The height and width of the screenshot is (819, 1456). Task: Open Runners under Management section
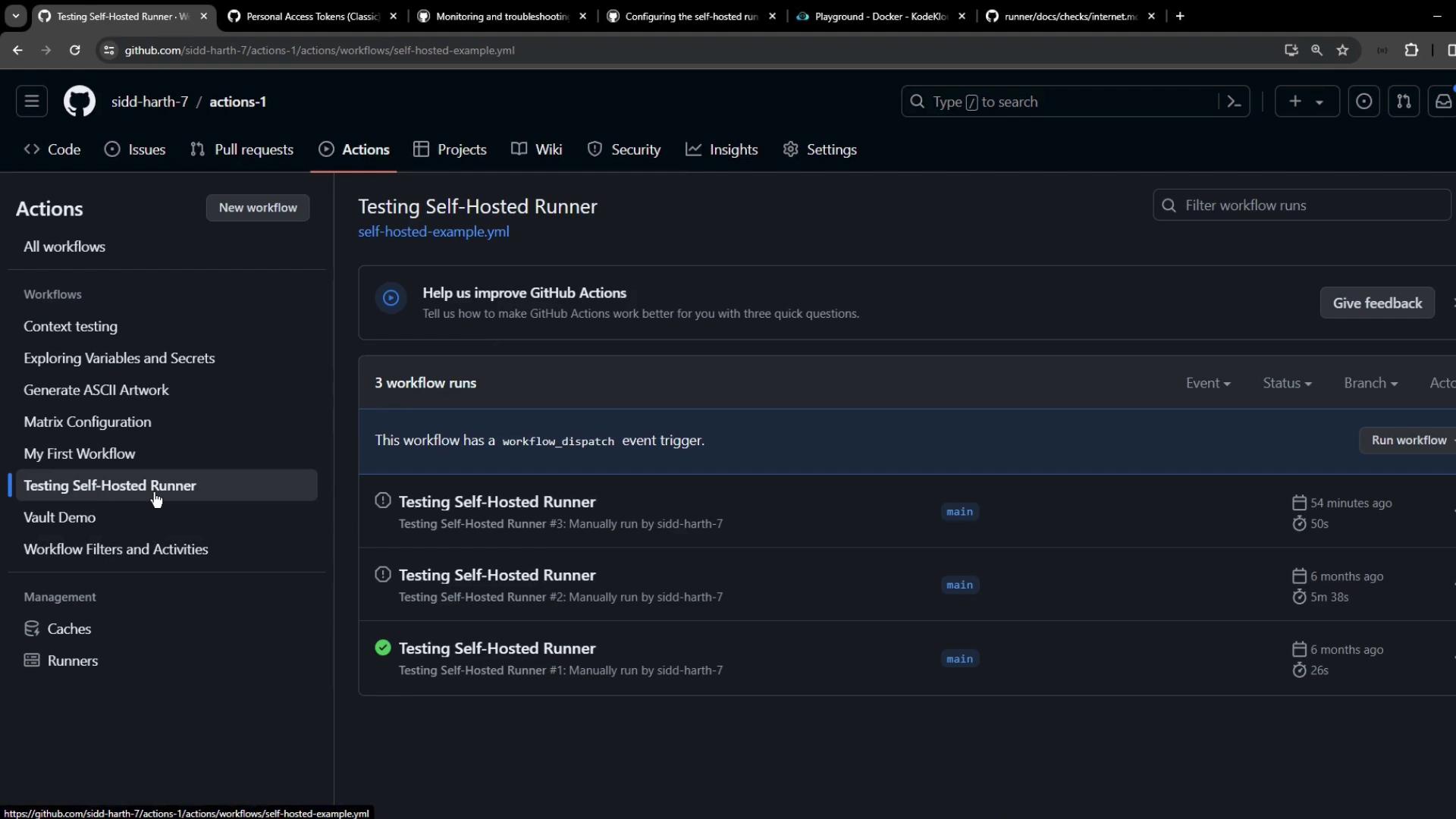pyautogui.click(x=72, y=661)
